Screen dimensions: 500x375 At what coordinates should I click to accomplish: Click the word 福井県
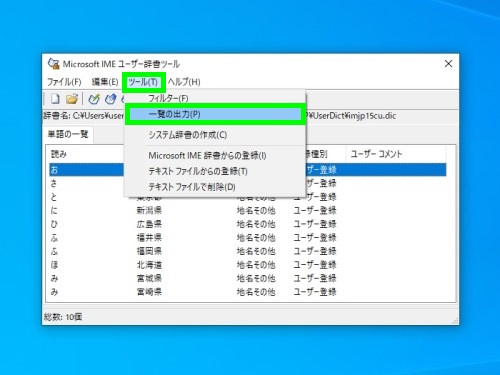pos(149,238)
